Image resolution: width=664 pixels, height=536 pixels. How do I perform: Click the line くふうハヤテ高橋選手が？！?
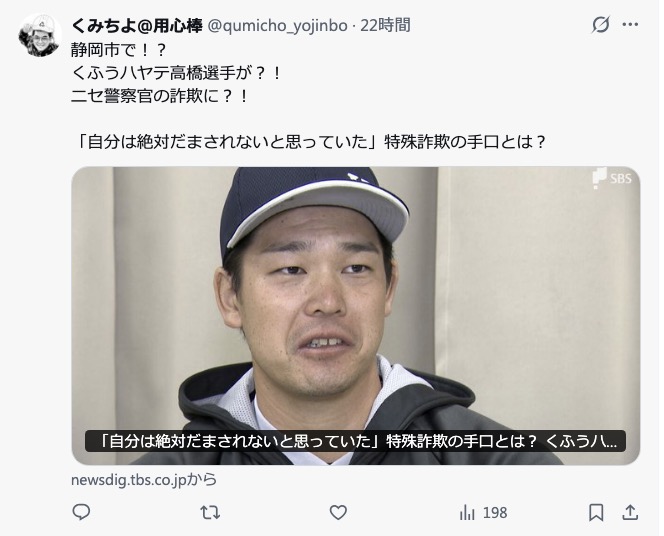click(x=177, y=73)
